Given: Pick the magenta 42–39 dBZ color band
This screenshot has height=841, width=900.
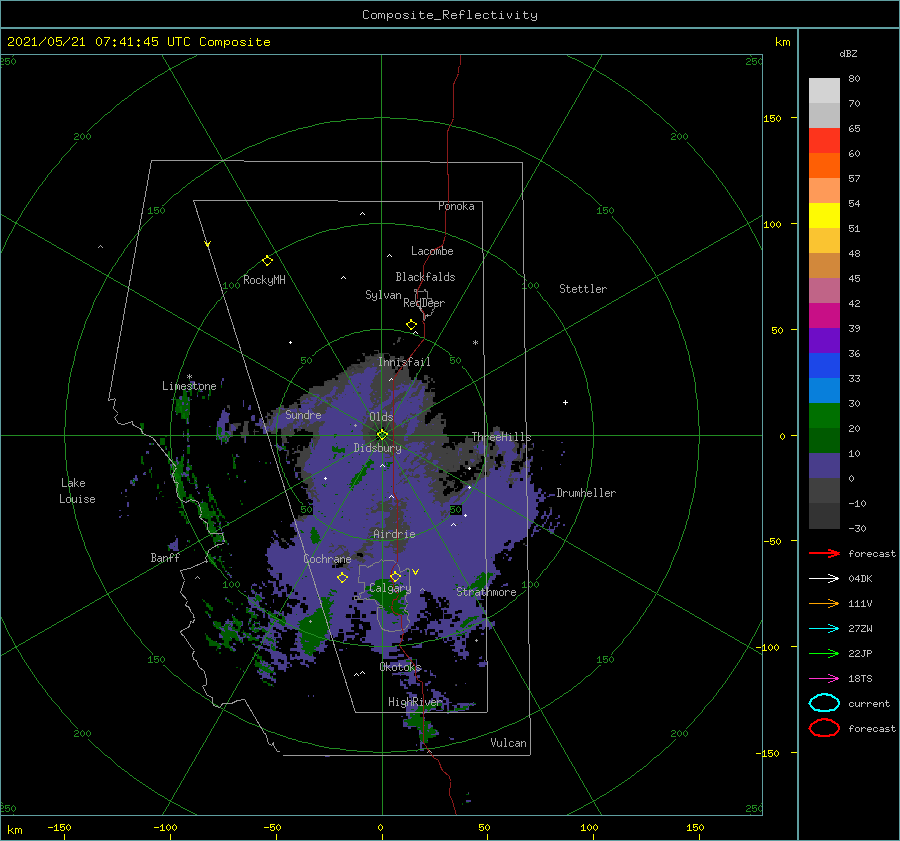Looking at the screenshot, I should [824, 315].
